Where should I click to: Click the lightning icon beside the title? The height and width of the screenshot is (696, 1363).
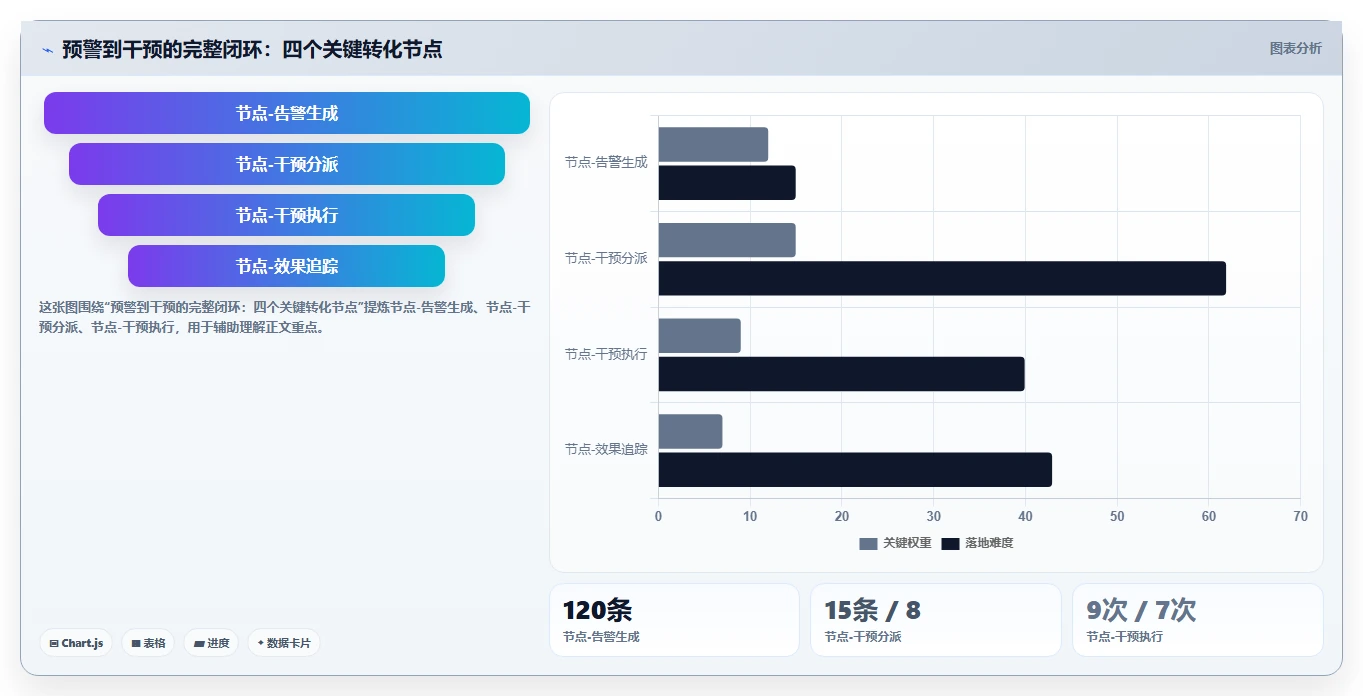[47, 50]
